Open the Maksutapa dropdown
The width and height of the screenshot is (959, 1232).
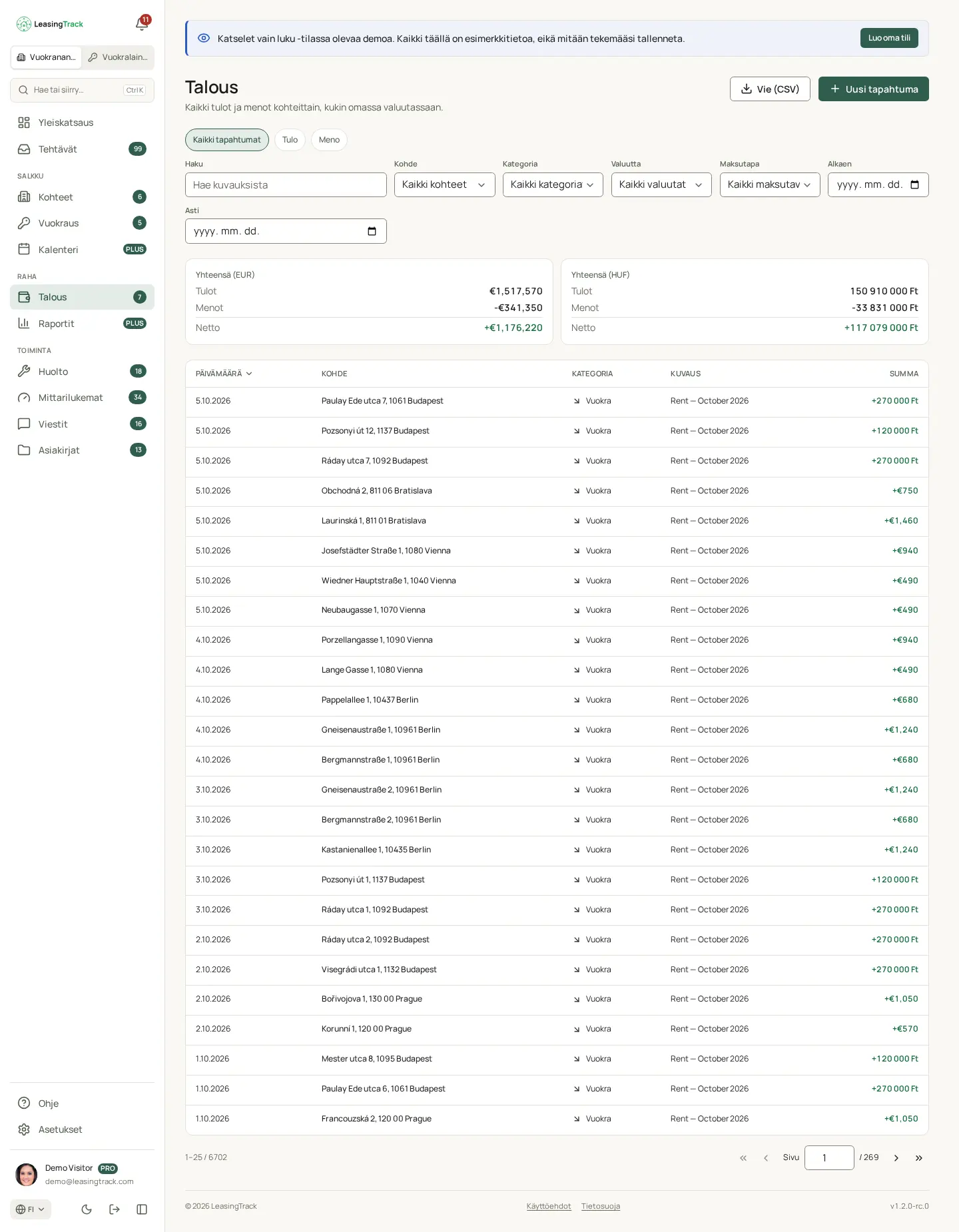[x=770, y=184]
